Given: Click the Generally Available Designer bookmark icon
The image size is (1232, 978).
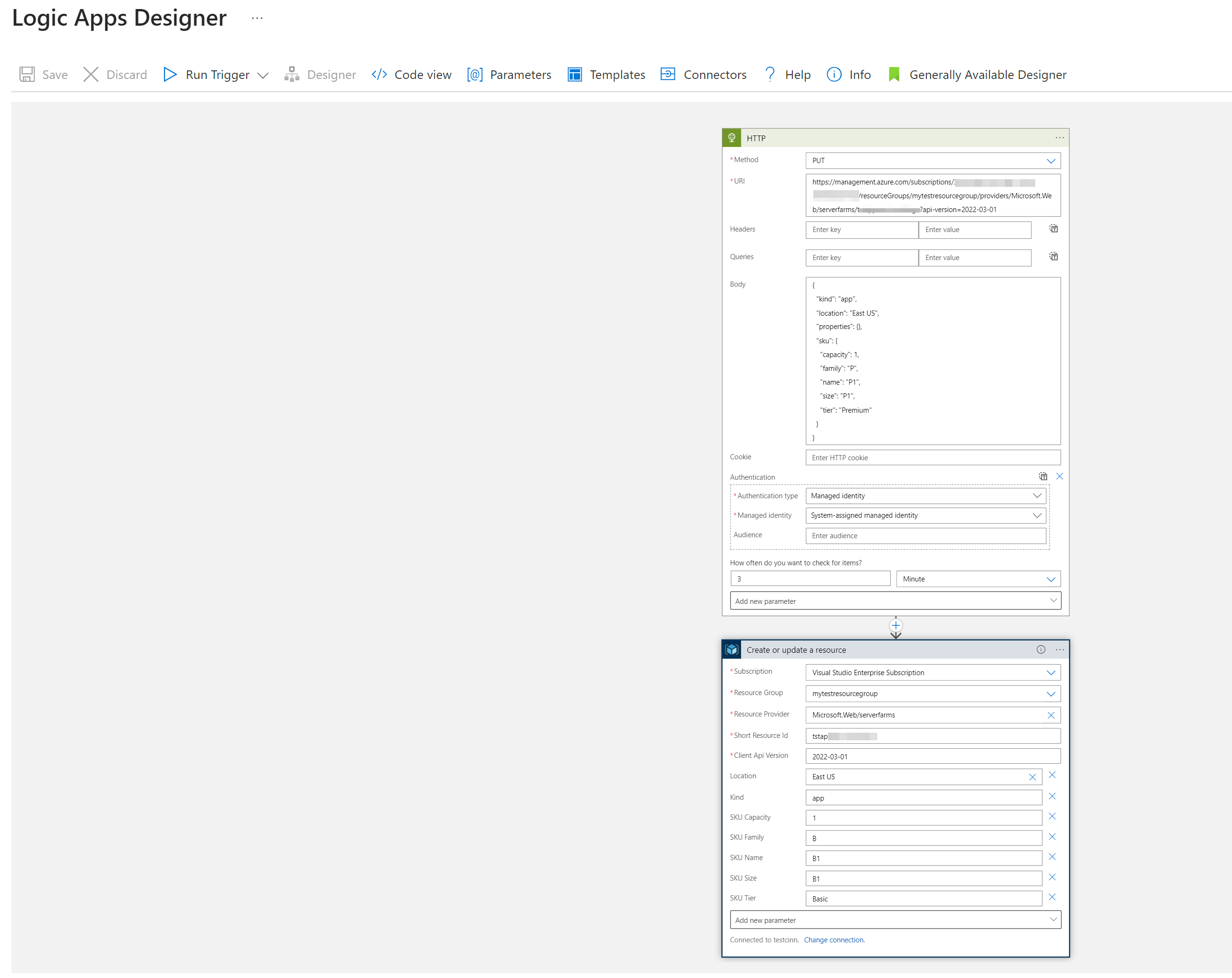Looking at the screenshot, I should click(894, 74).
